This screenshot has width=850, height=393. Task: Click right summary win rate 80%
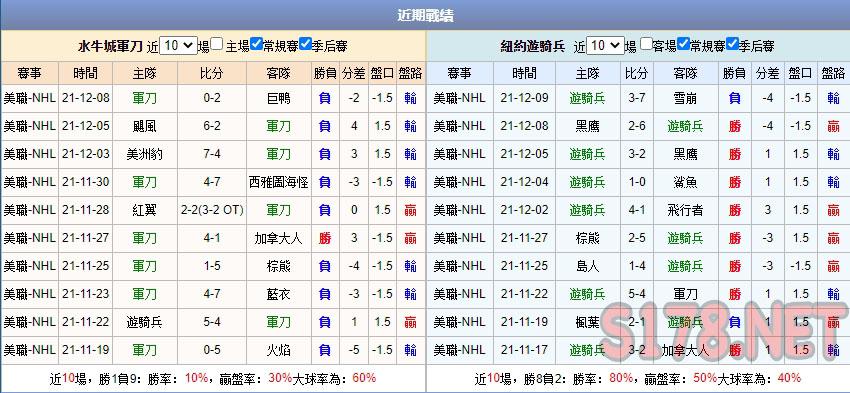click(x=621, y=379)
